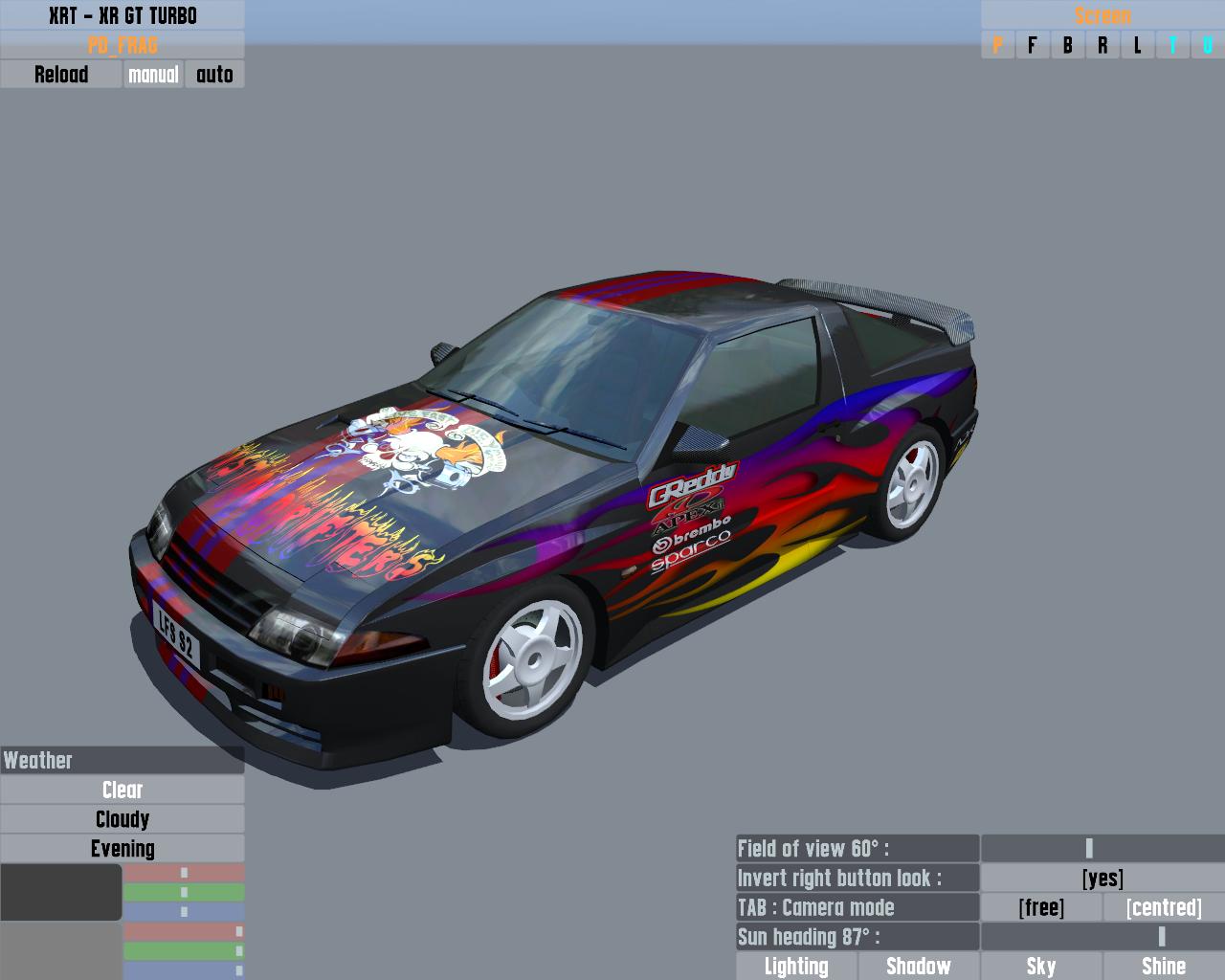Choose Evening weather
1225x980 pixels.
point(122,849)
